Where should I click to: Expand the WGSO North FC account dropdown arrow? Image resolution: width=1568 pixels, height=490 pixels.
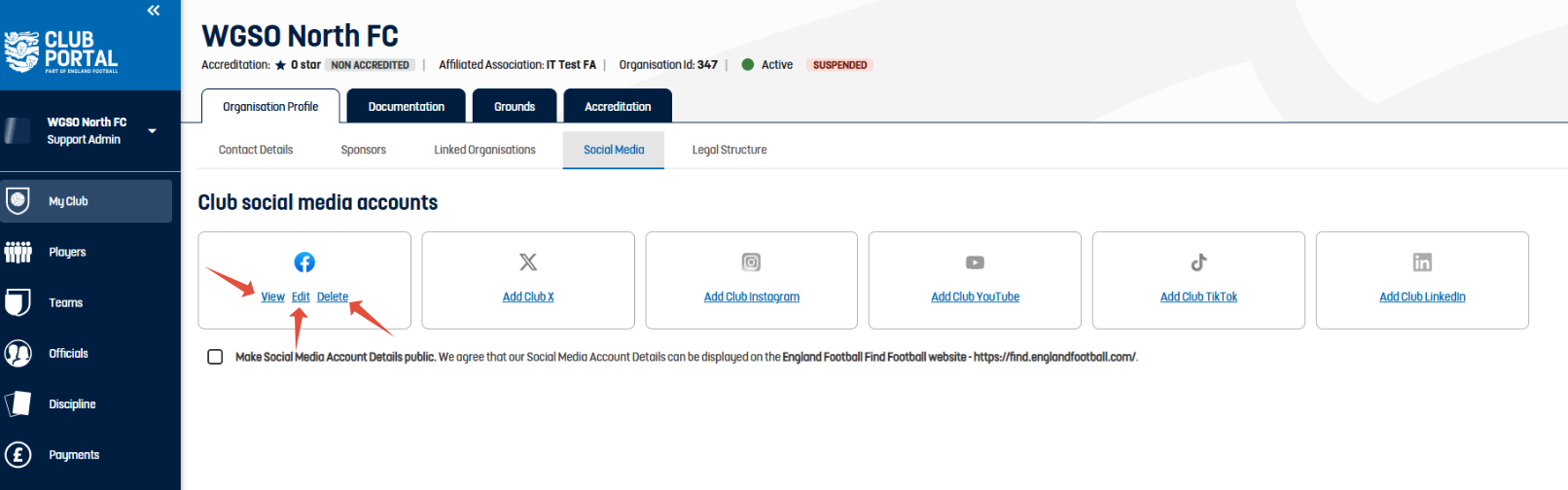pyautogui.click(x=152, y=131)
